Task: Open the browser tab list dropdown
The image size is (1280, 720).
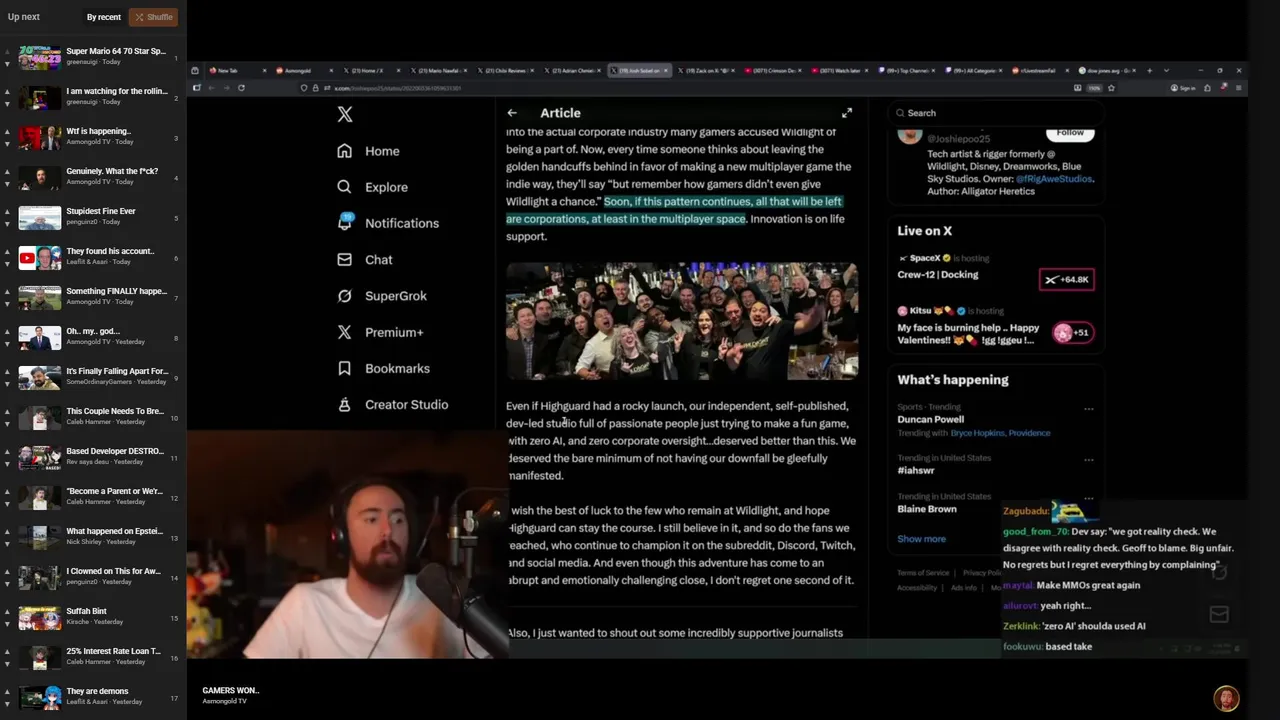Action: [x=1166, y=71]
